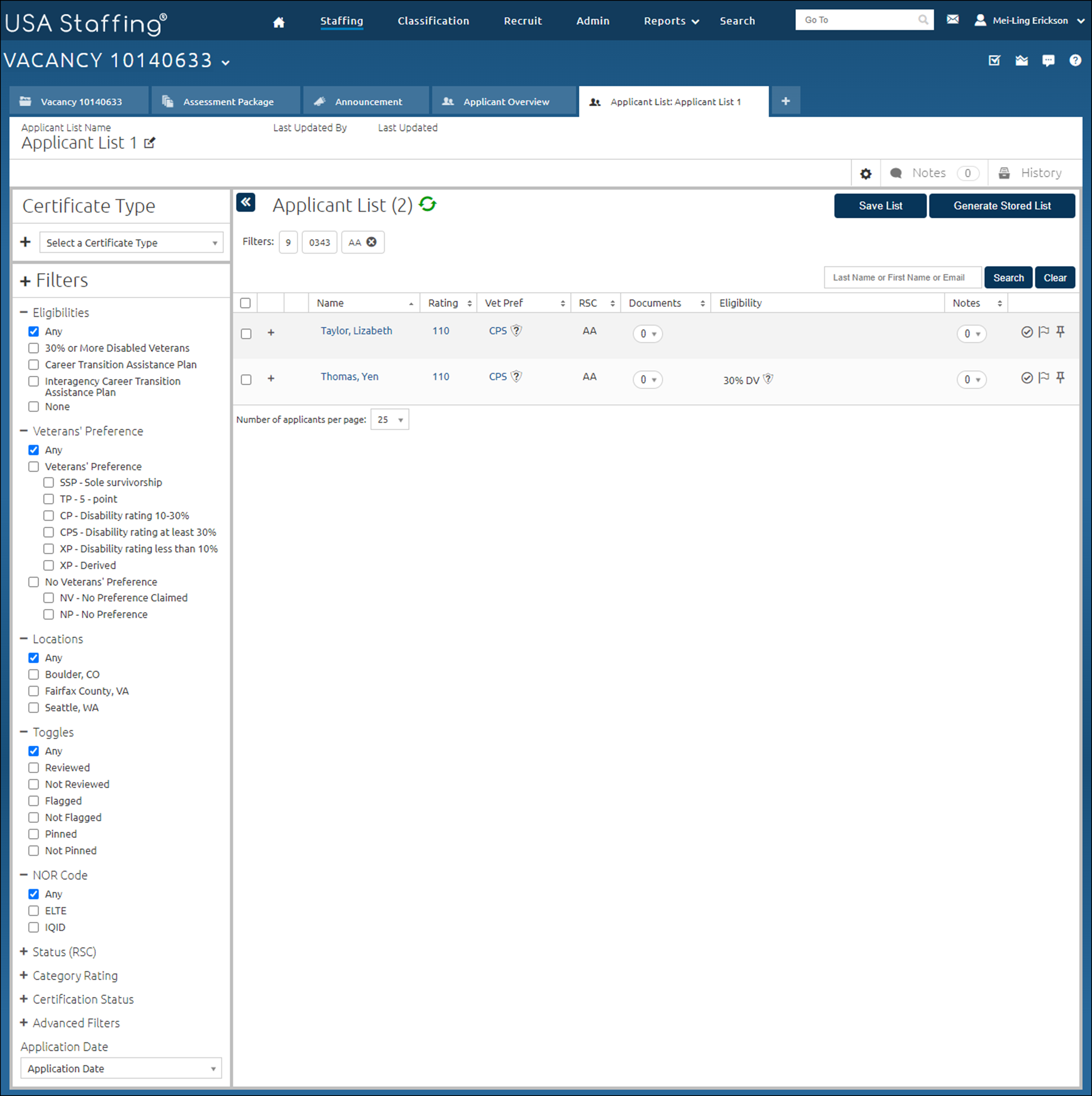Mark Taylor, Lizabeth as reviewed
Image resolution: width=1092 pixels, height=1096 pixels.
point(1027,332)
